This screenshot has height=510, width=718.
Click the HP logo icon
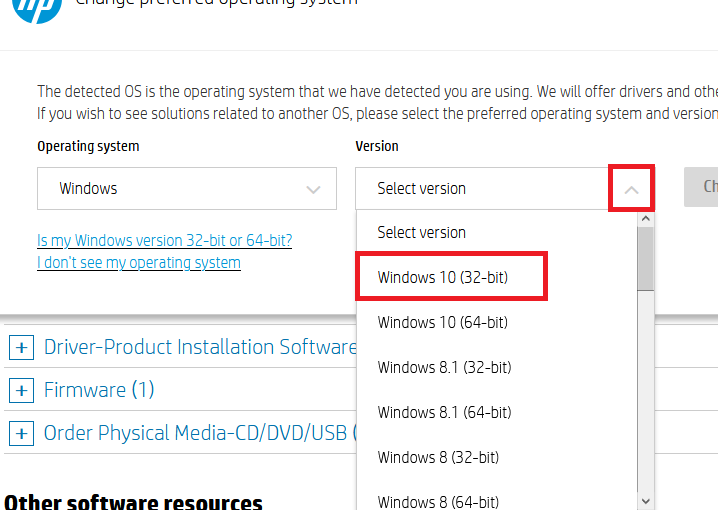37,9
